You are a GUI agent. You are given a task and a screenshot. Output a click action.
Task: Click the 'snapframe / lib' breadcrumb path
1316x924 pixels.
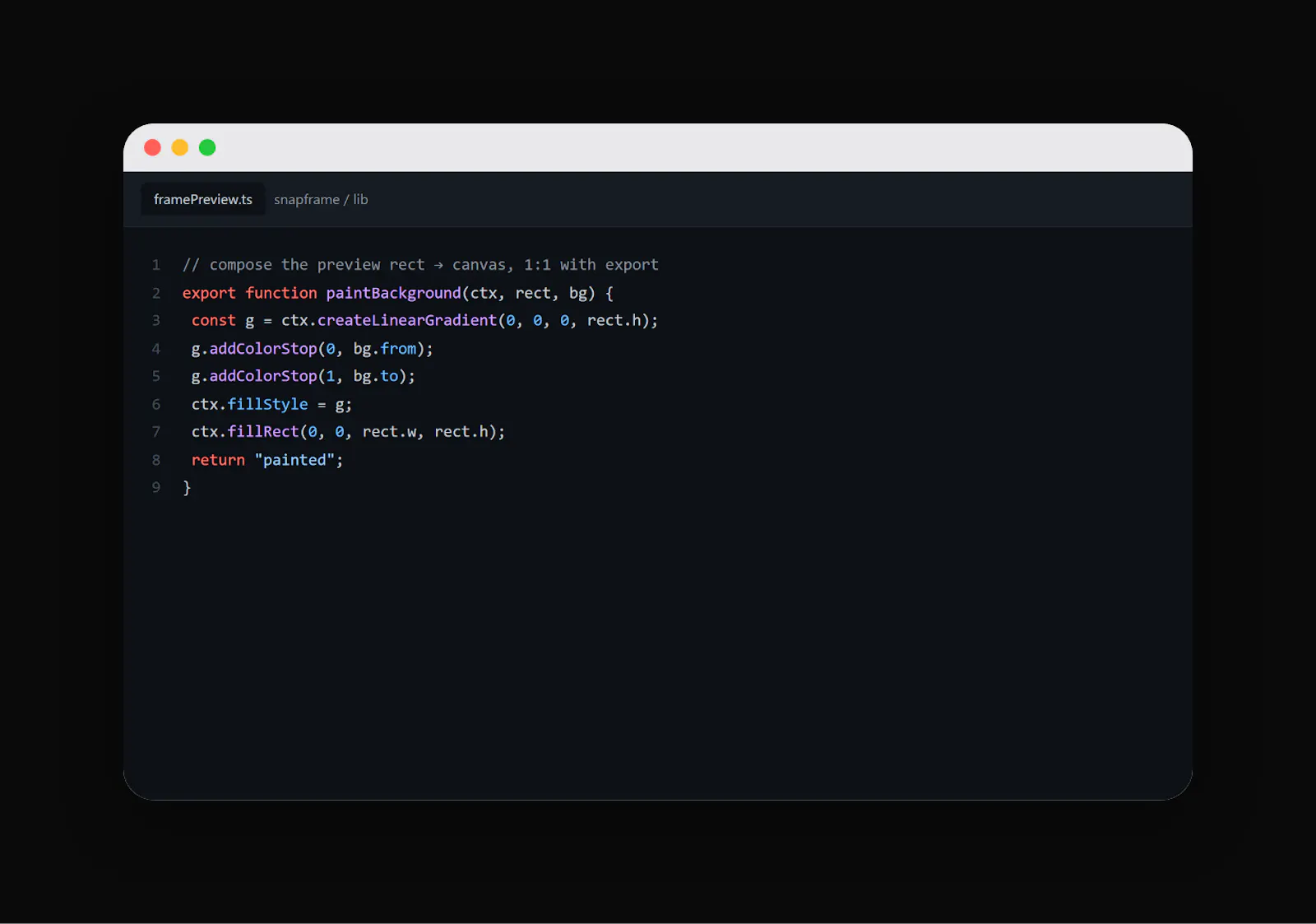coord(321,199)
